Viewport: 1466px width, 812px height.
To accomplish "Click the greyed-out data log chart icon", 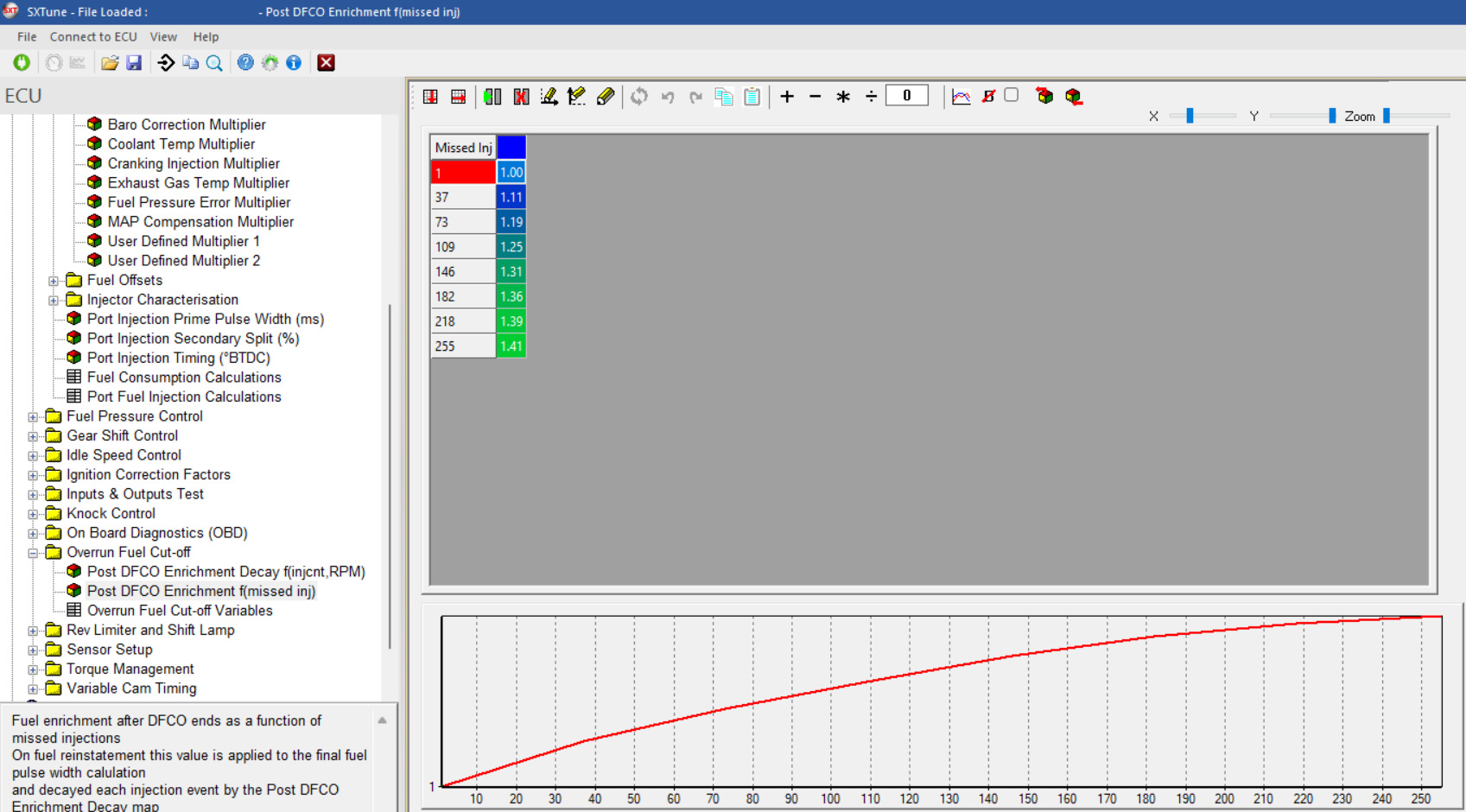I will click(x=78, y=62).
